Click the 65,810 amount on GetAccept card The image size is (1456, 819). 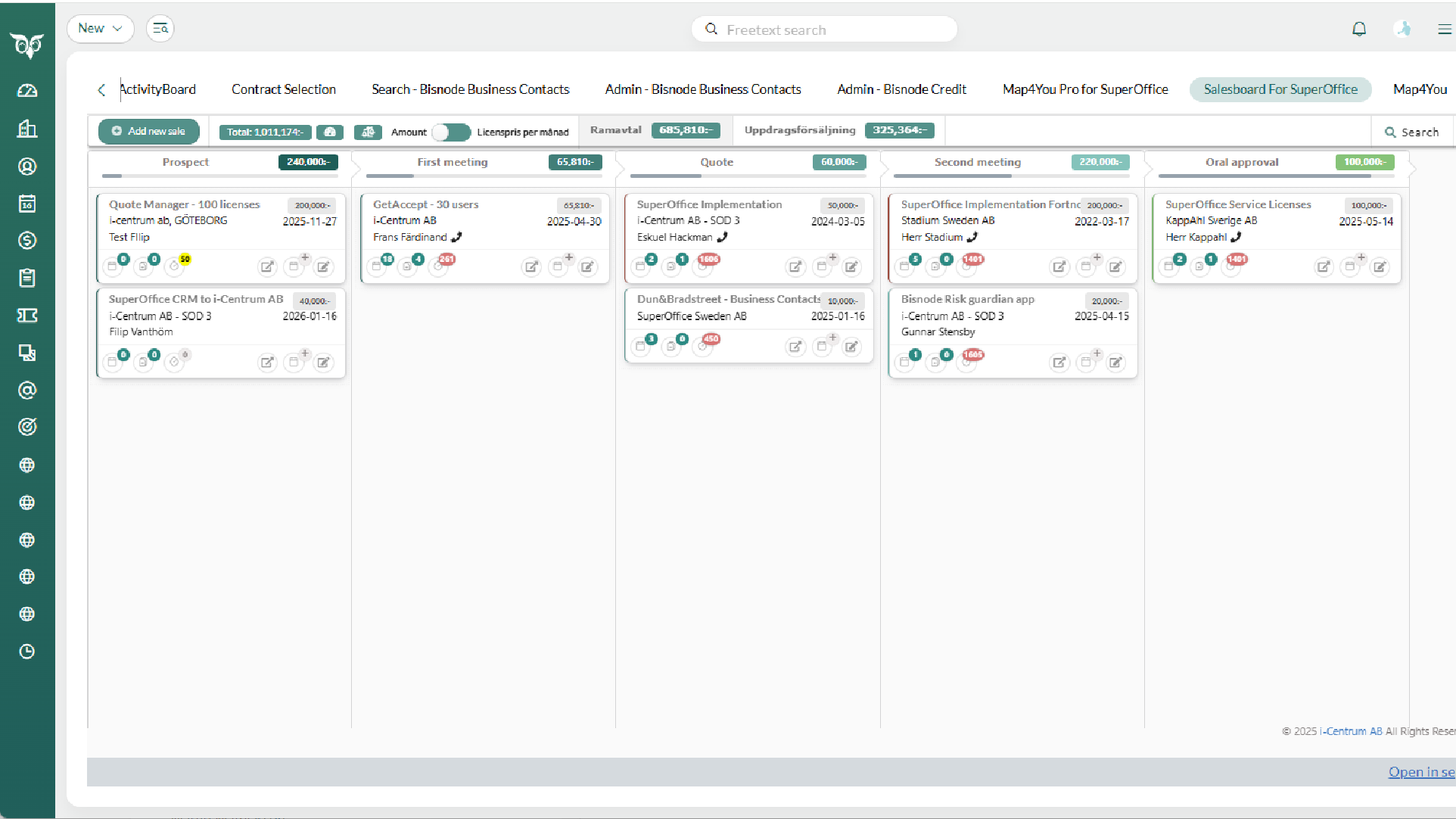pos(579,205)
